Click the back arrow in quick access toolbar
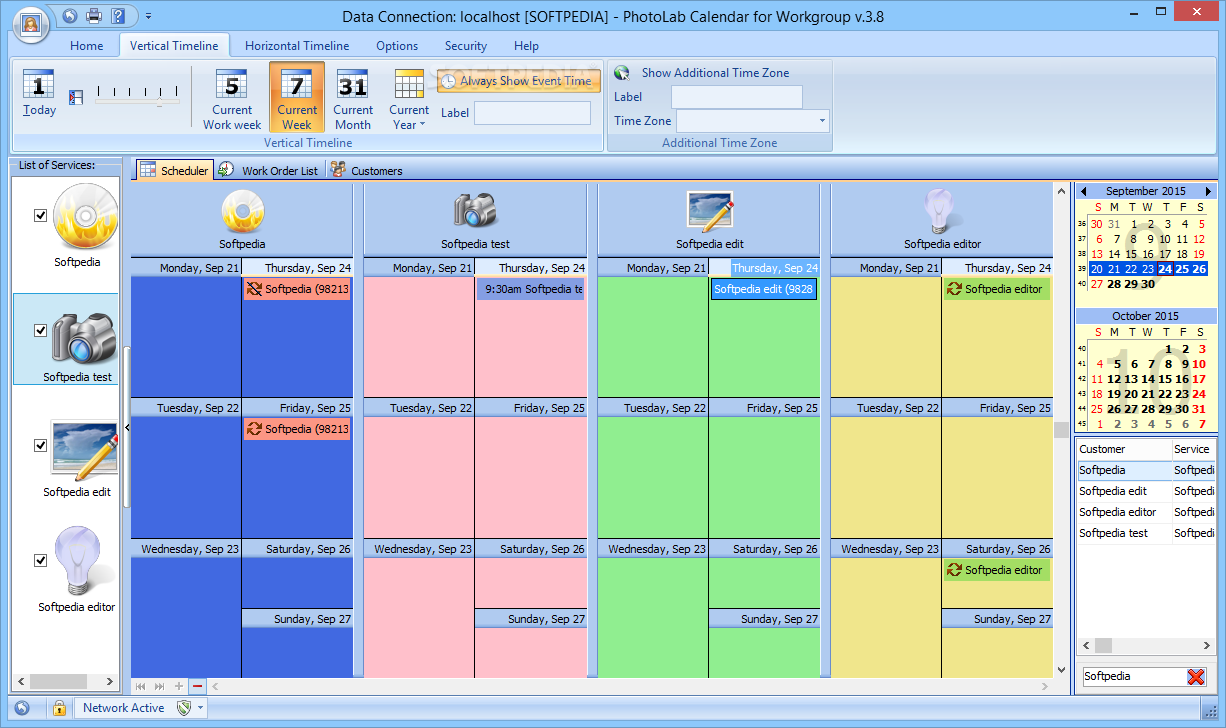 point(69,16)
